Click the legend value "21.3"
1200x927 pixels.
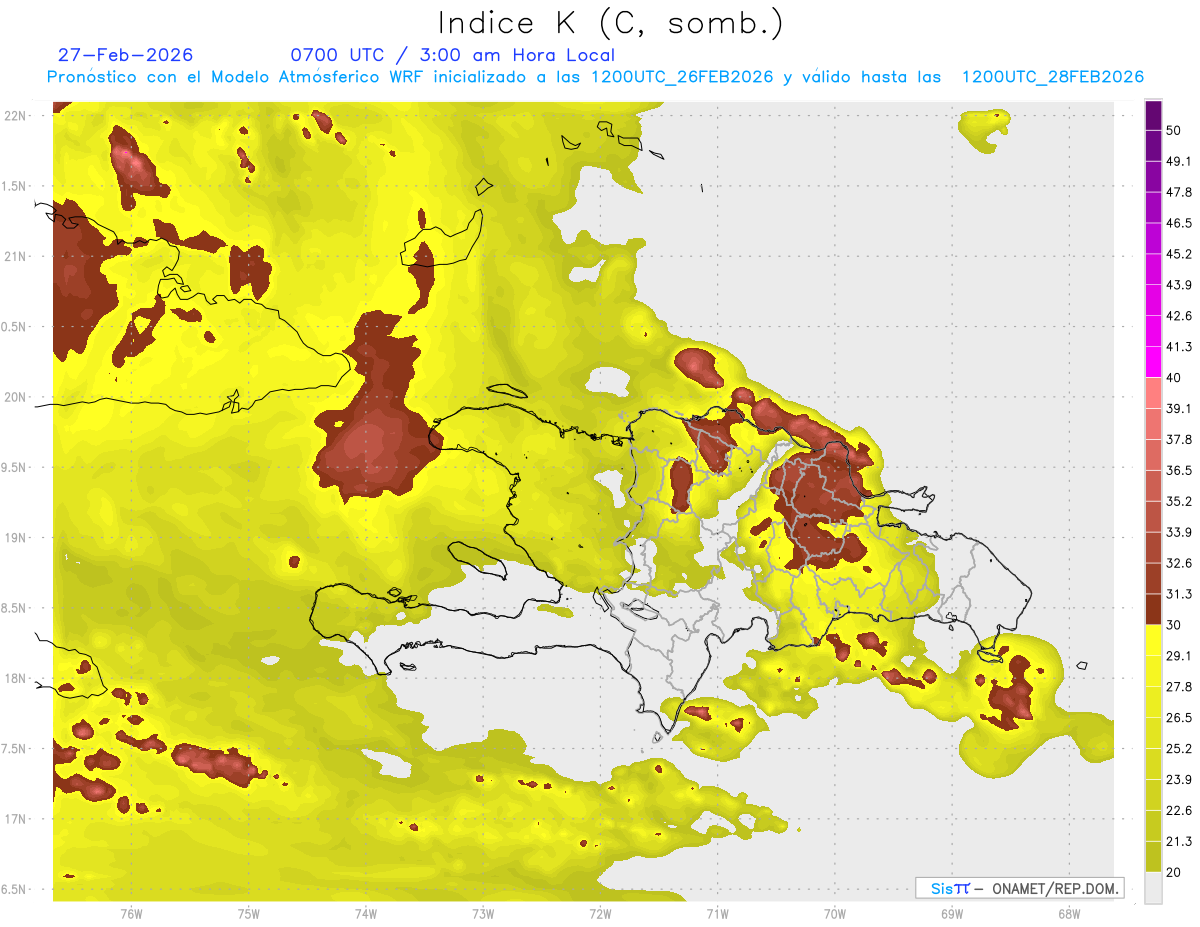pyautogui.click(x=1180, y=841)
